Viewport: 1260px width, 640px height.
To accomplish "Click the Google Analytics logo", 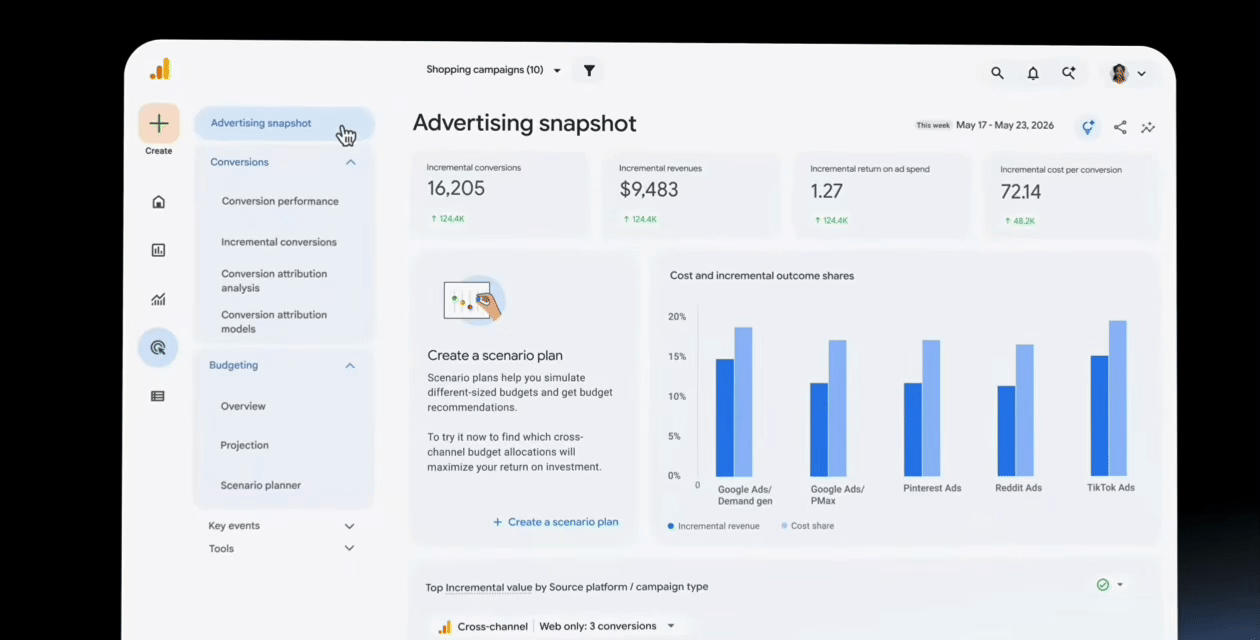I will pyautogui.click(x=160, y=69).
